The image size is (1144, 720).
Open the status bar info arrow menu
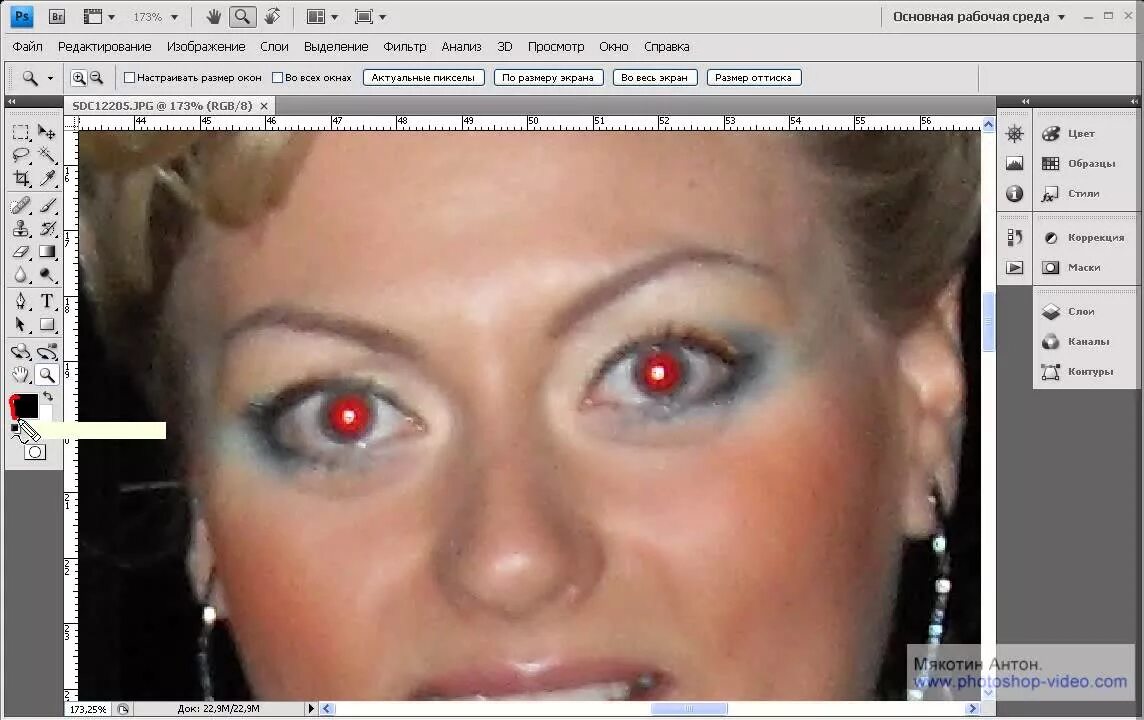(x=312, y=708)
